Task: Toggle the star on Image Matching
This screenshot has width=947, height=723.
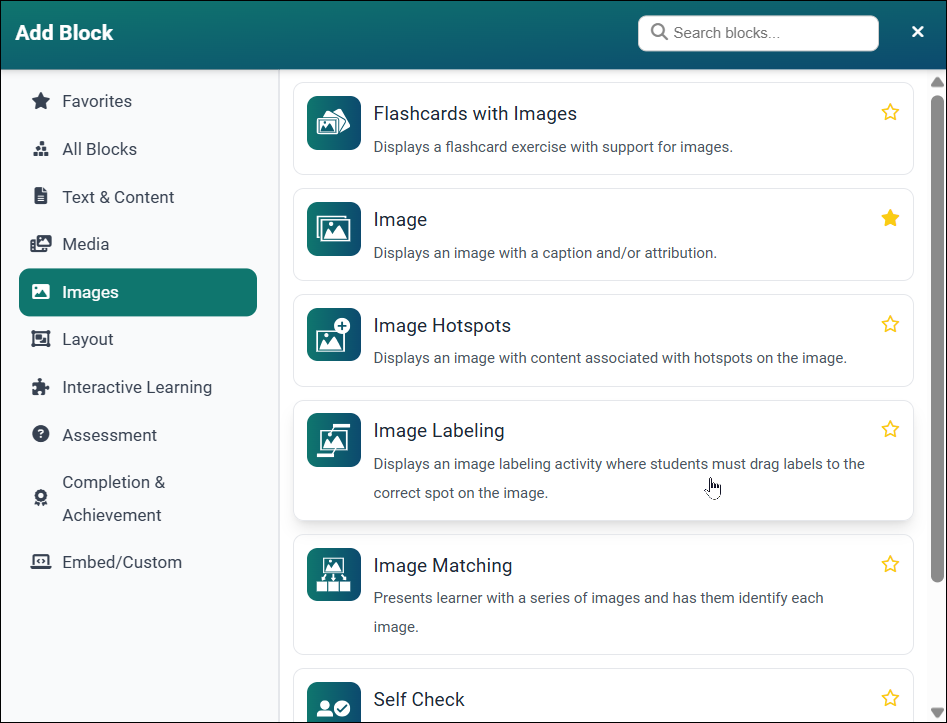Action: tap(890, 564)
